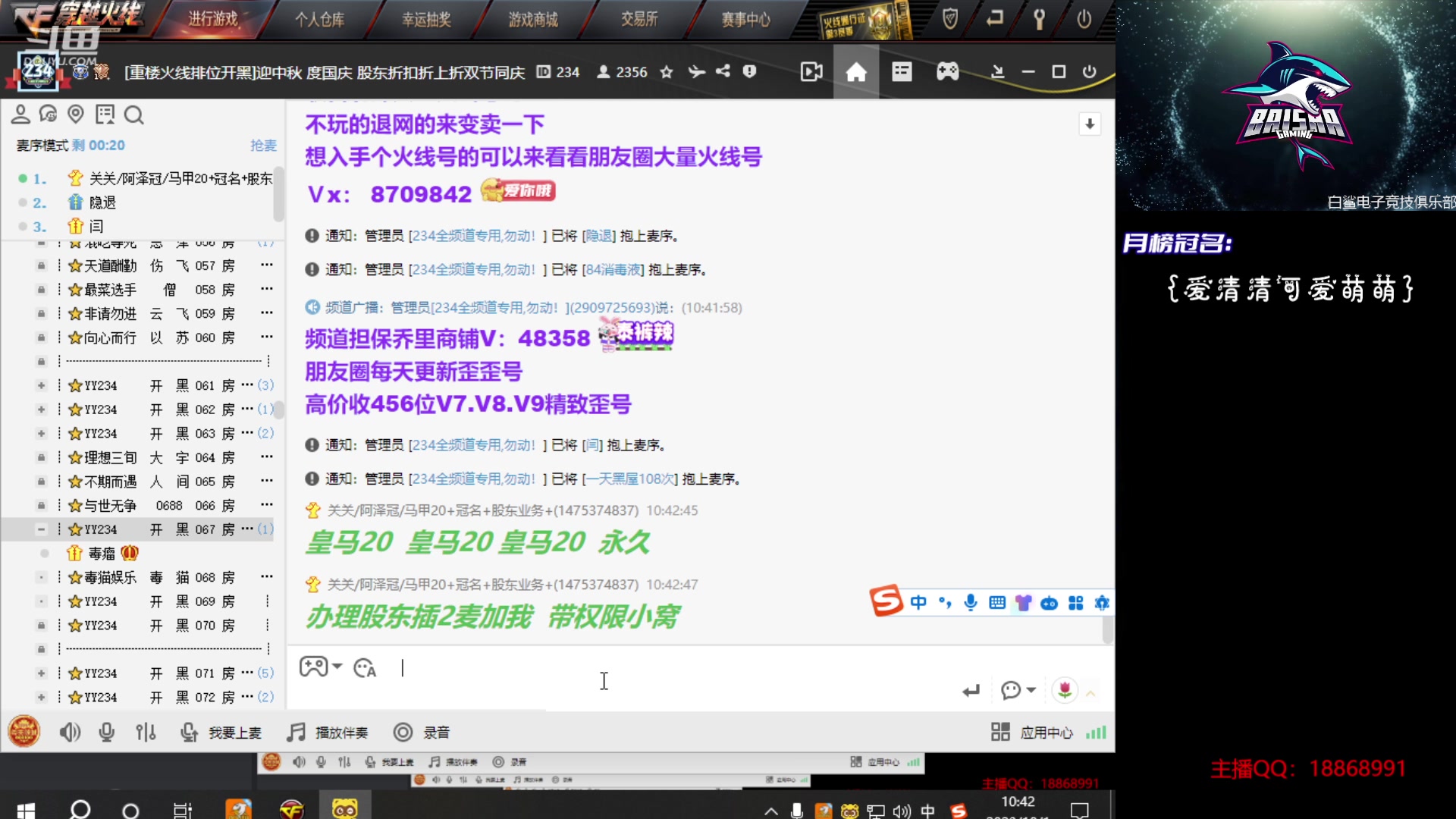Expand the up chevron beside flower
This screenshot has height=819, width=1456.
point(1090,693)
